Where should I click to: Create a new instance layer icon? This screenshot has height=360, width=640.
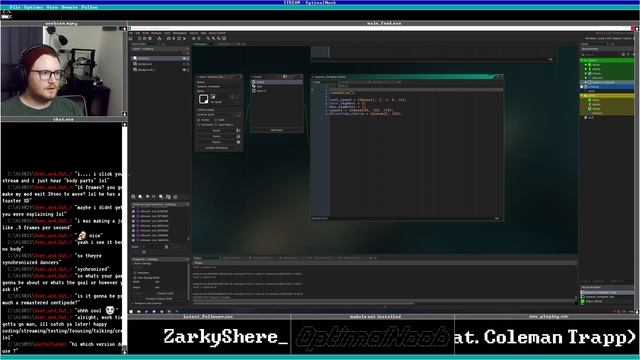tap(140, 197)
